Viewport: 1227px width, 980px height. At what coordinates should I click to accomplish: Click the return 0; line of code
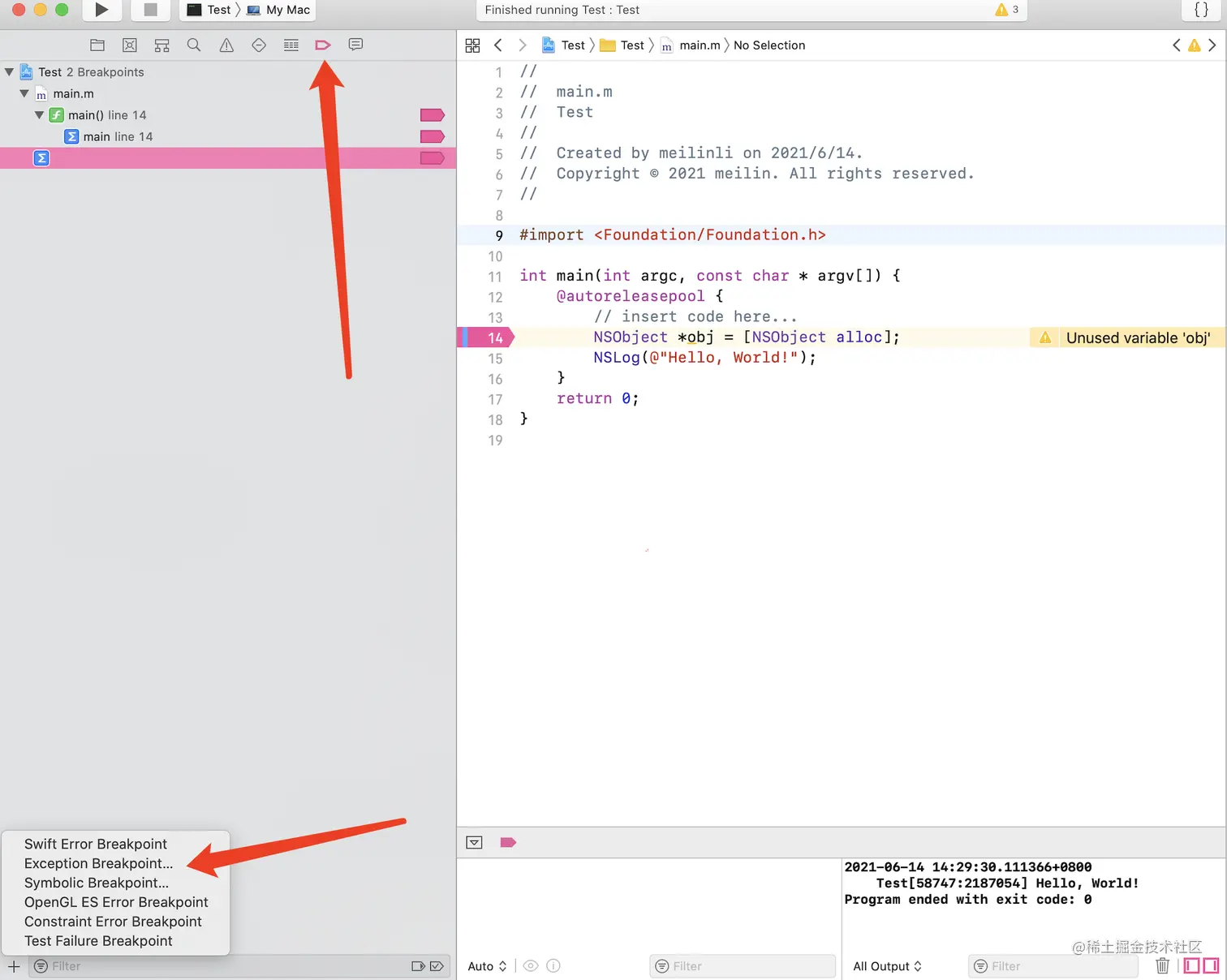pos(598,398)
